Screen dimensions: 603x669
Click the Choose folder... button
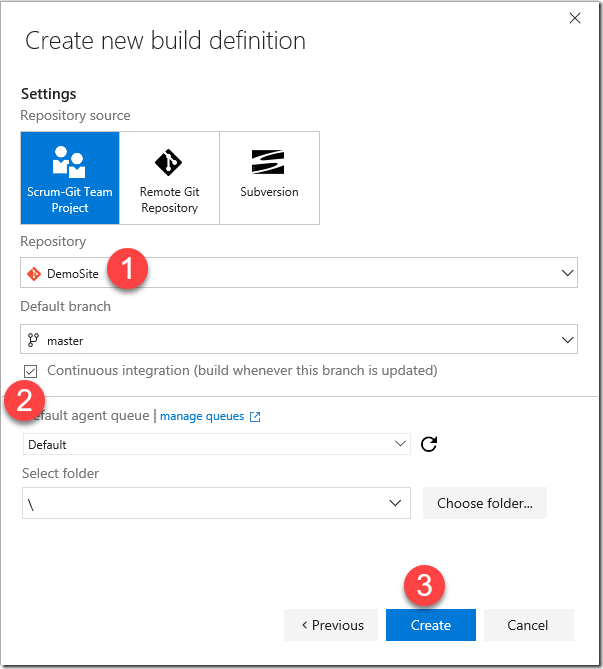tap(485, 503)
